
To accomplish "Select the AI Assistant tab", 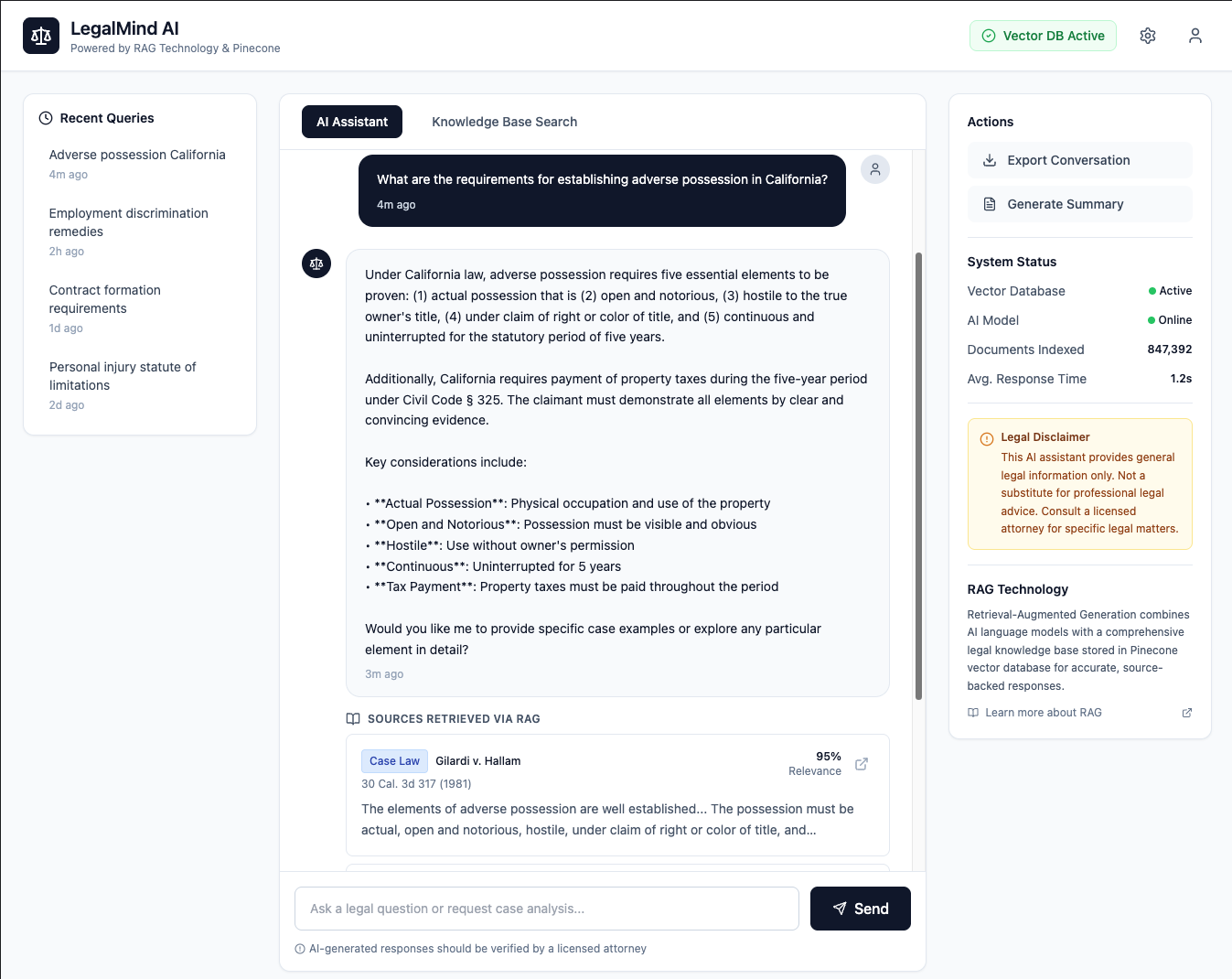I will coord(352,122).
